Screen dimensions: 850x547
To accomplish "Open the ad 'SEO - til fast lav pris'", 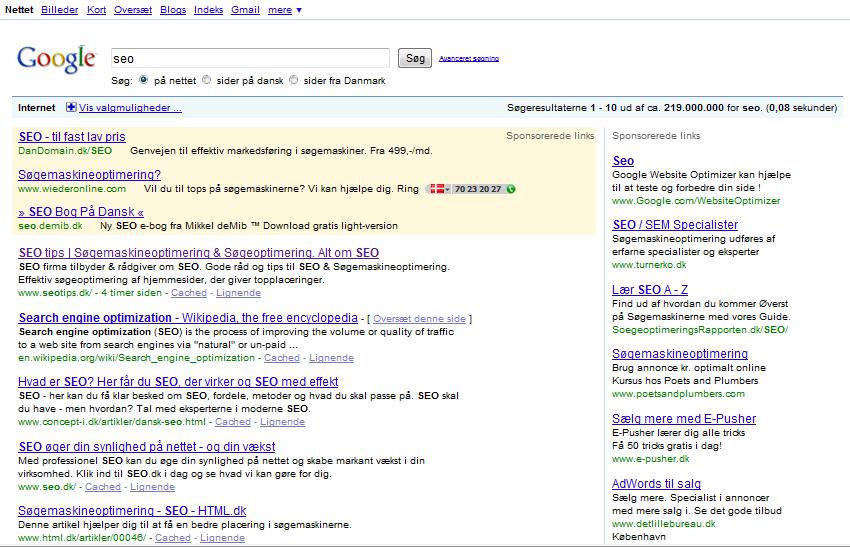I will click(72, 137).
